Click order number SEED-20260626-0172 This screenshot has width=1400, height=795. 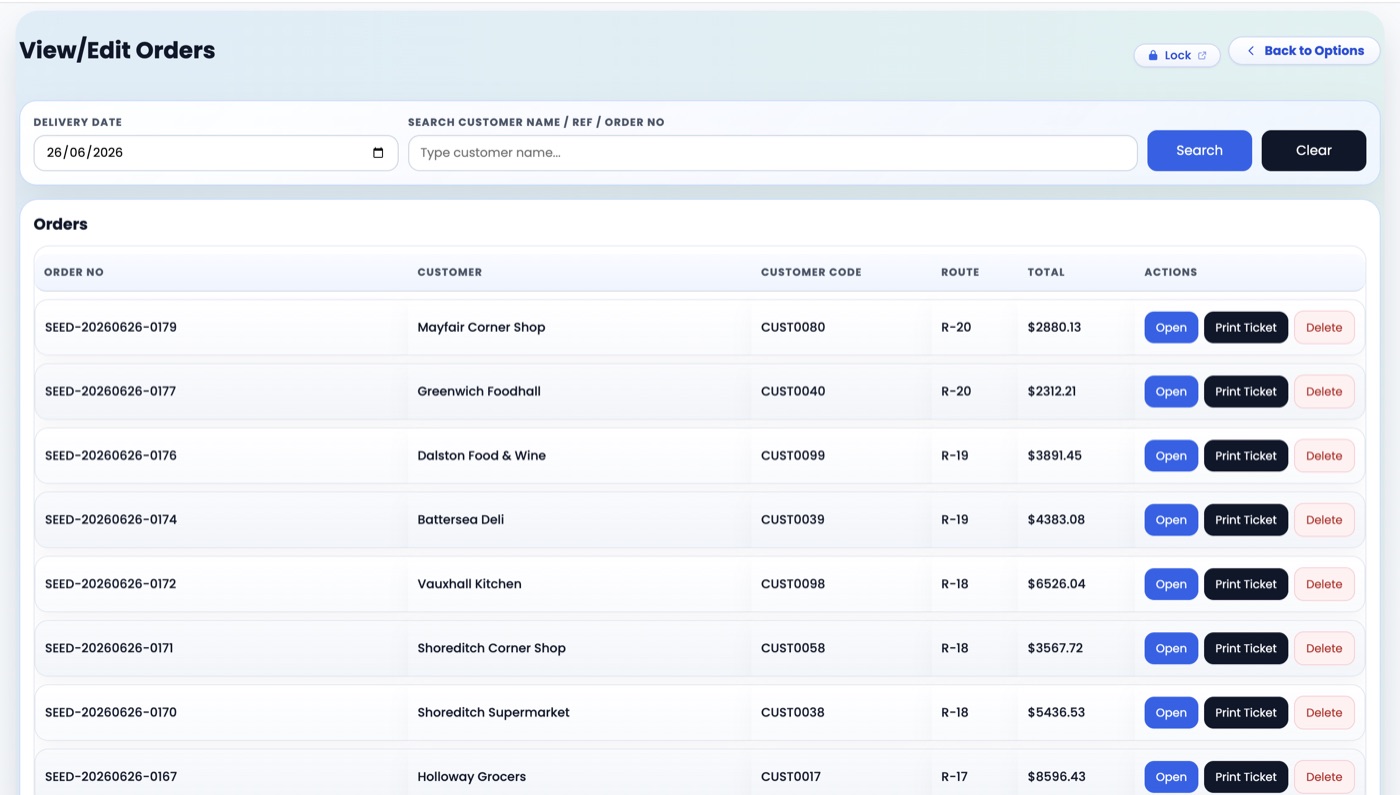pyautogui.click(x=110, y=584)
